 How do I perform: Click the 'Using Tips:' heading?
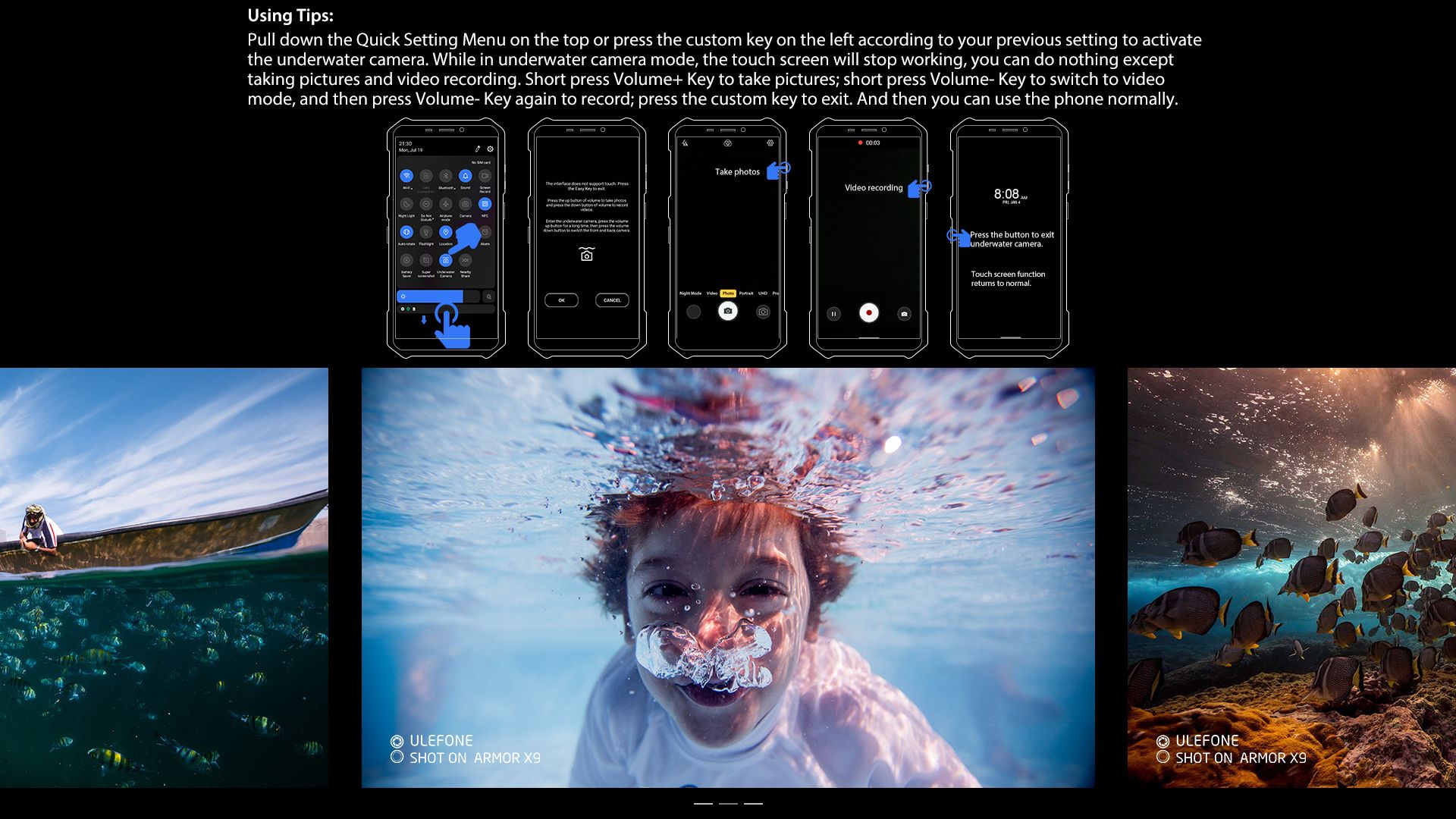pos(290,16)
